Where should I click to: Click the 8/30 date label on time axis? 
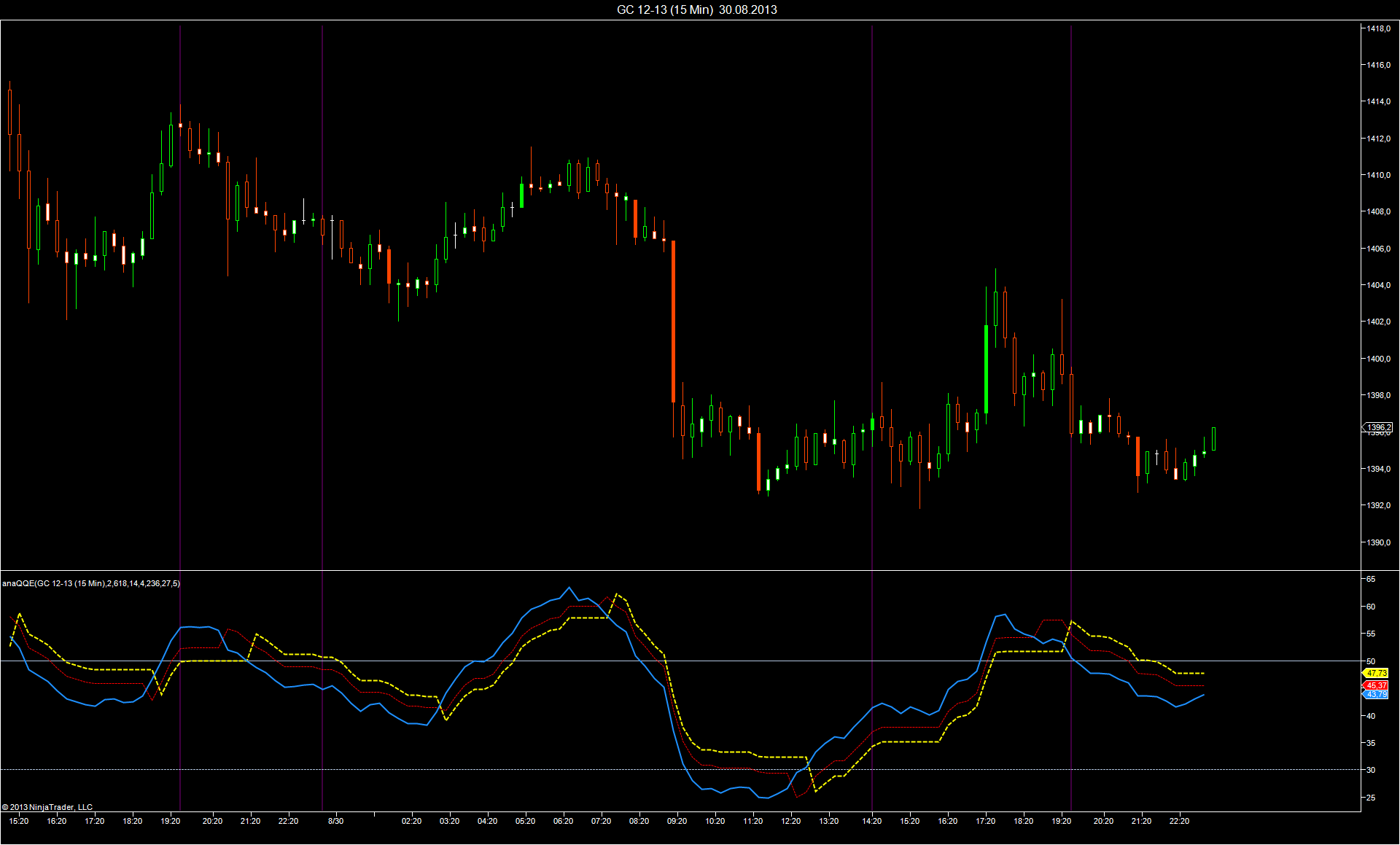[x=335, y=821]
